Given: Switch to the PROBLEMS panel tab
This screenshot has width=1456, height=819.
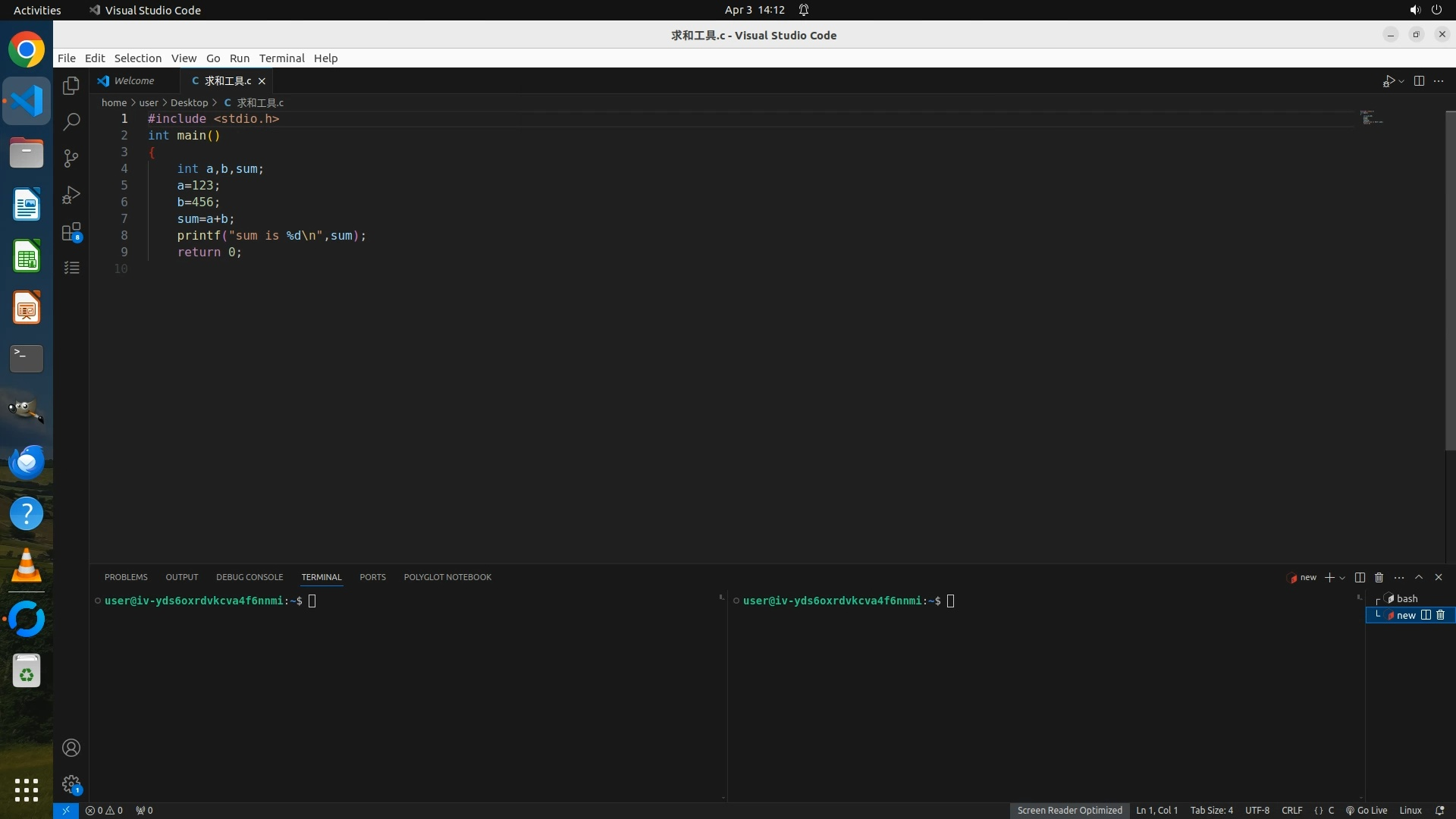Looking at the screenshot, I should [126, 577].
